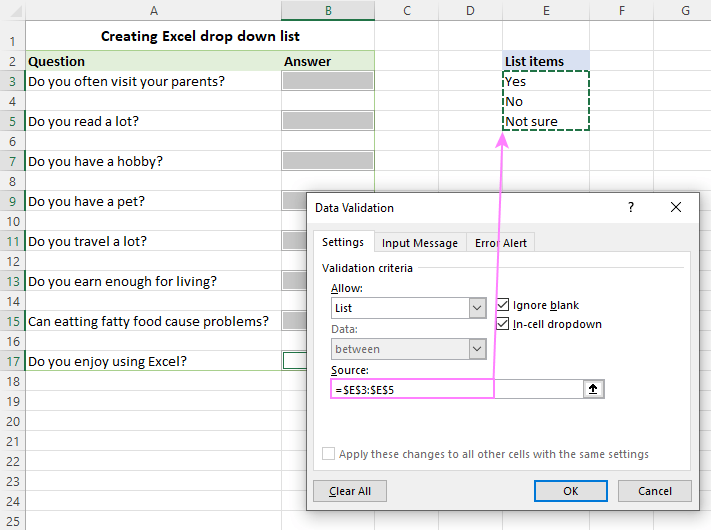Switch to the Input Message tab
Image resolution: width=711 pixels, height=530 pixels.
tap(420, 243)
